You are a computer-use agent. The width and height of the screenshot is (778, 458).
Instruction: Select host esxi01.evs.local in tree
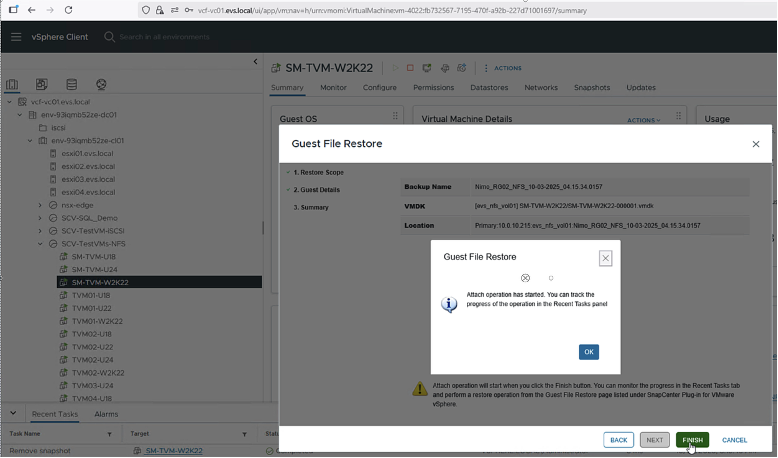point(87,153)
